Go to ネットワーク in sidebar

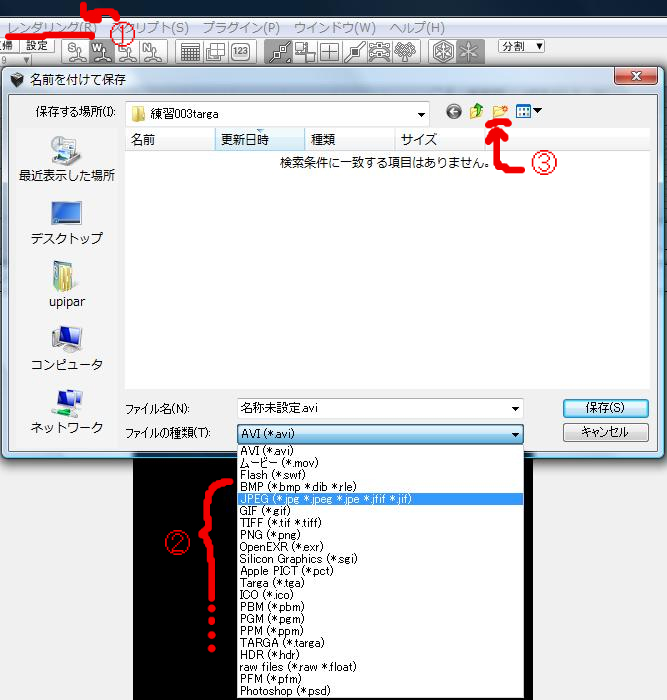67,411
